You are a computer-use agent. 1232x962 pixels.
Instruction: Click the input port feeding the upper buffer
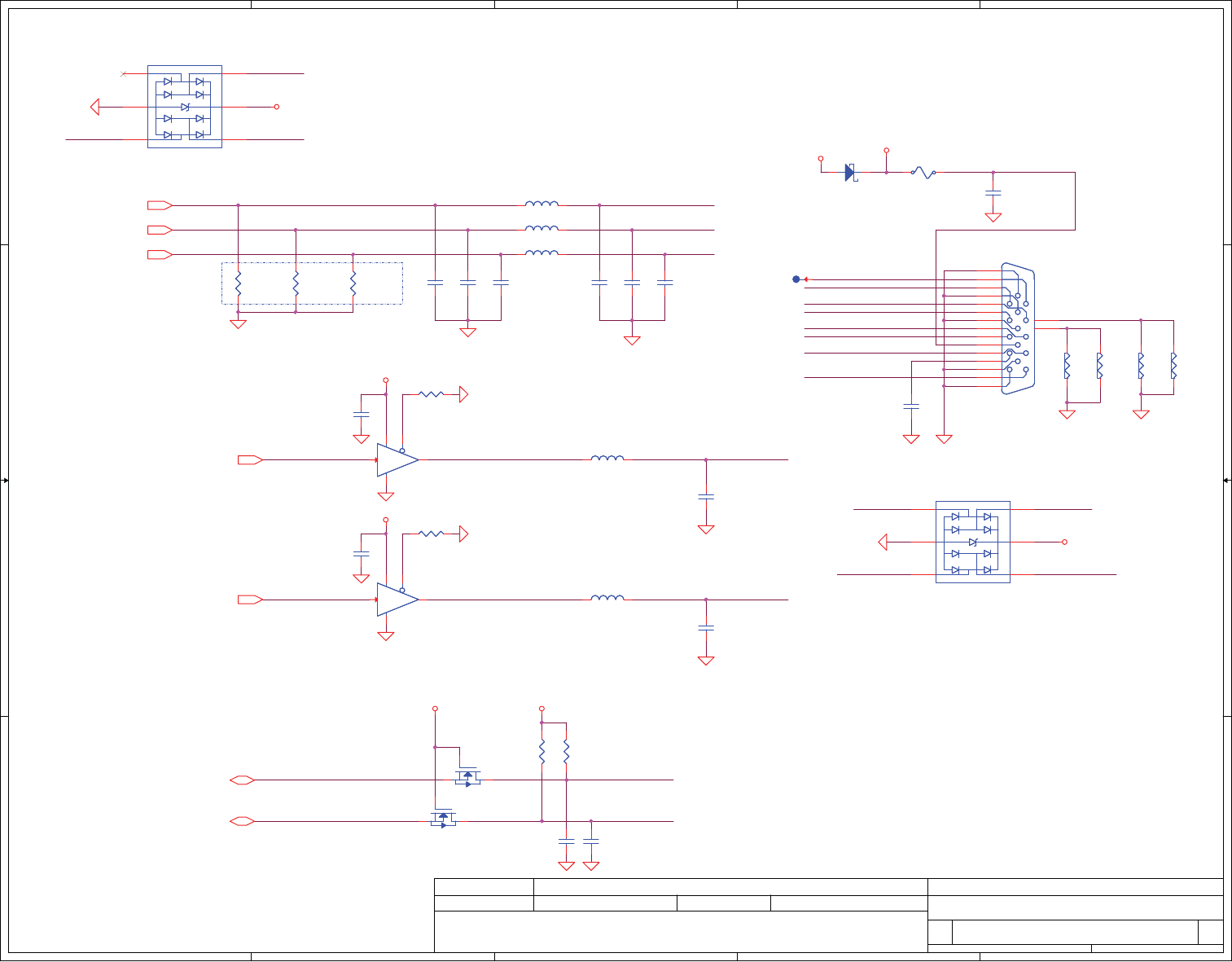click(250, 460)
